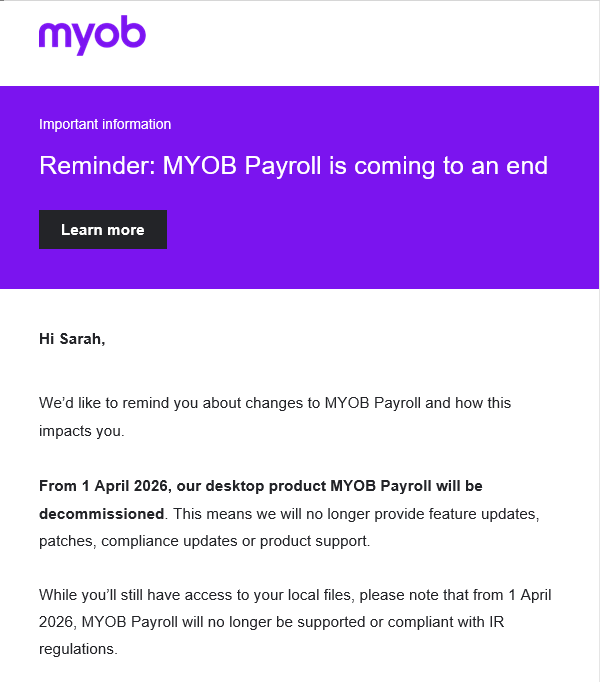Click the 'impacts you.' line of text

point(81,432)
